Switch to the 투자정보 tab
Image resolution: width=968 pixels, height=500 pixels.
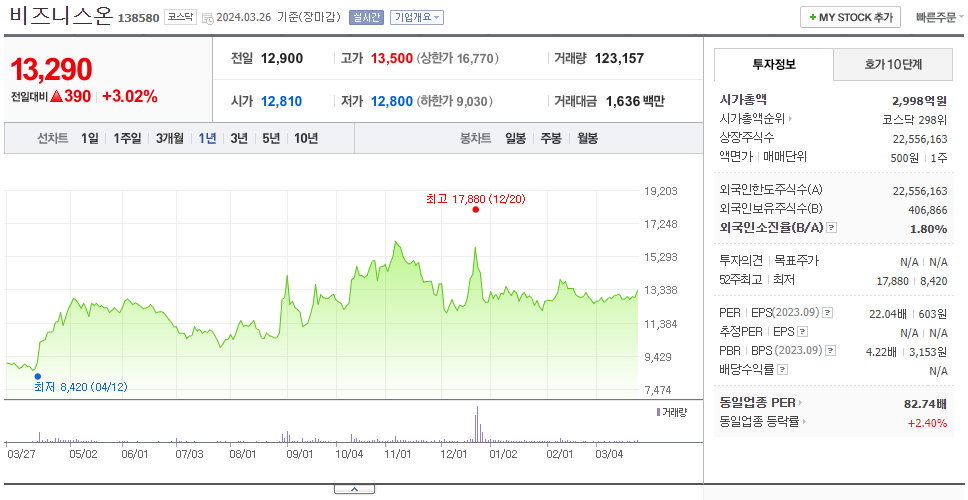click(774, 64)
